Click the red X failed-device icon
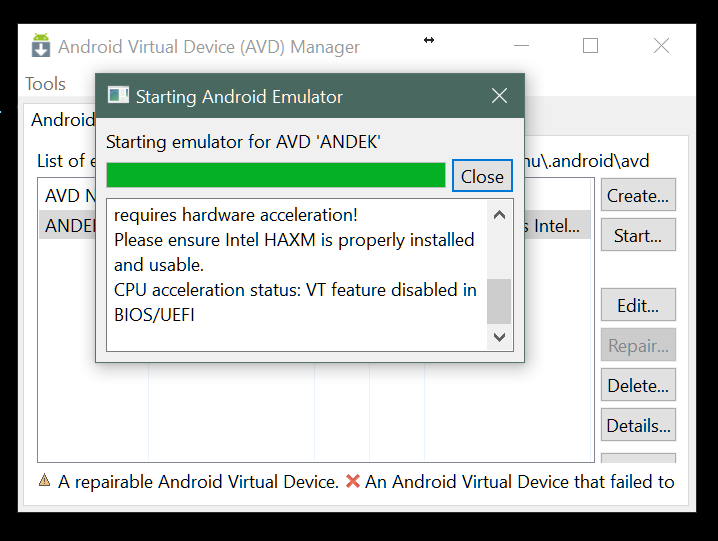Screen dimensions: 718x541 pos(352,481)
